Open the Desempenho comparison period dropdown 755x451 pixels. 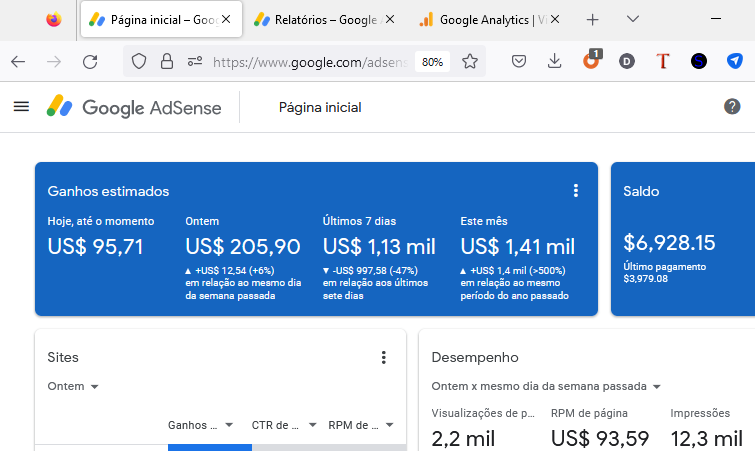click(546, 386)
